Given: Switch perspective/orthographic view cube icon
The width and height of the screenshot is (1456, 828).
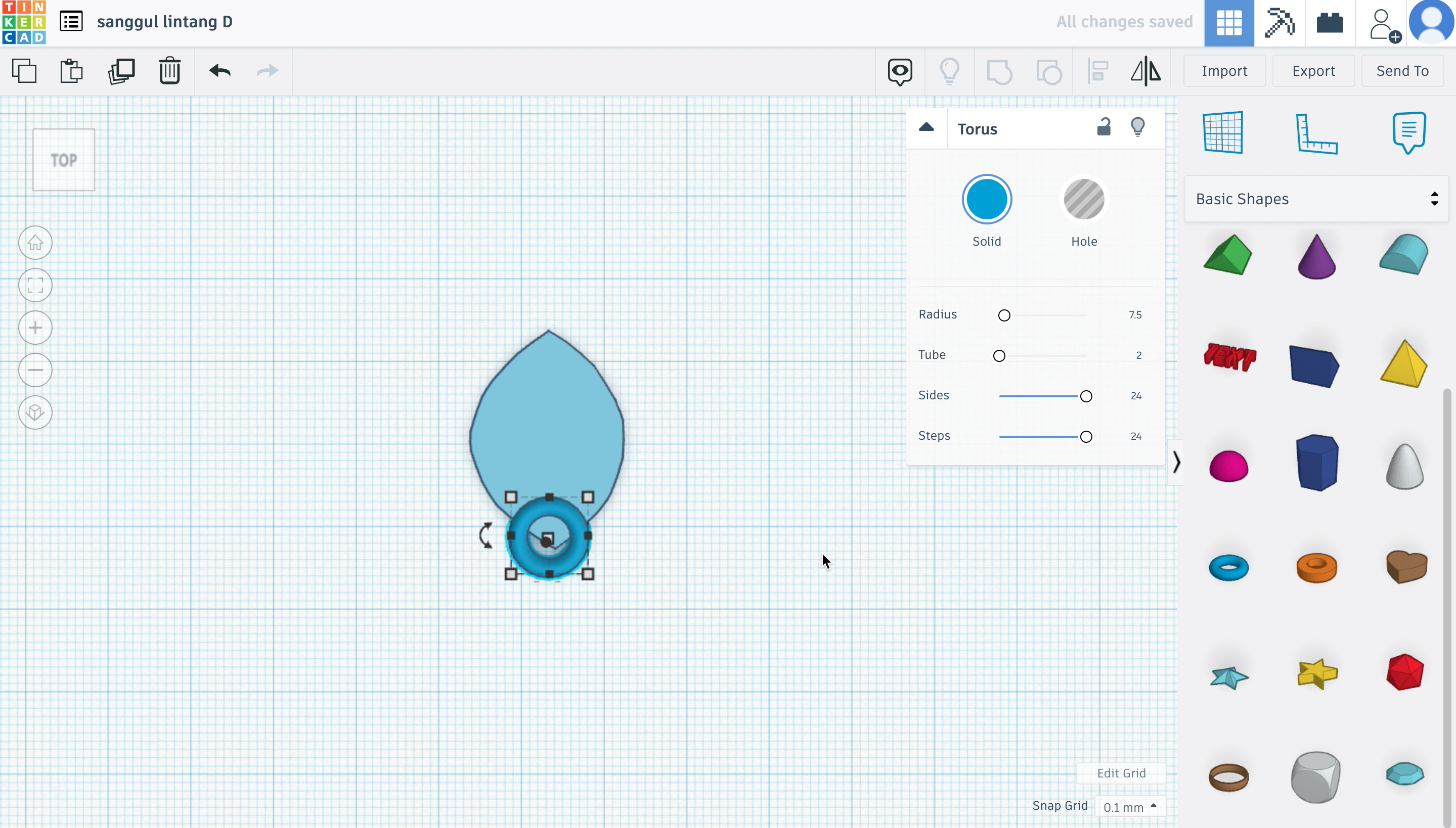Looking at the screenshot, I should [x=35, y=412].
